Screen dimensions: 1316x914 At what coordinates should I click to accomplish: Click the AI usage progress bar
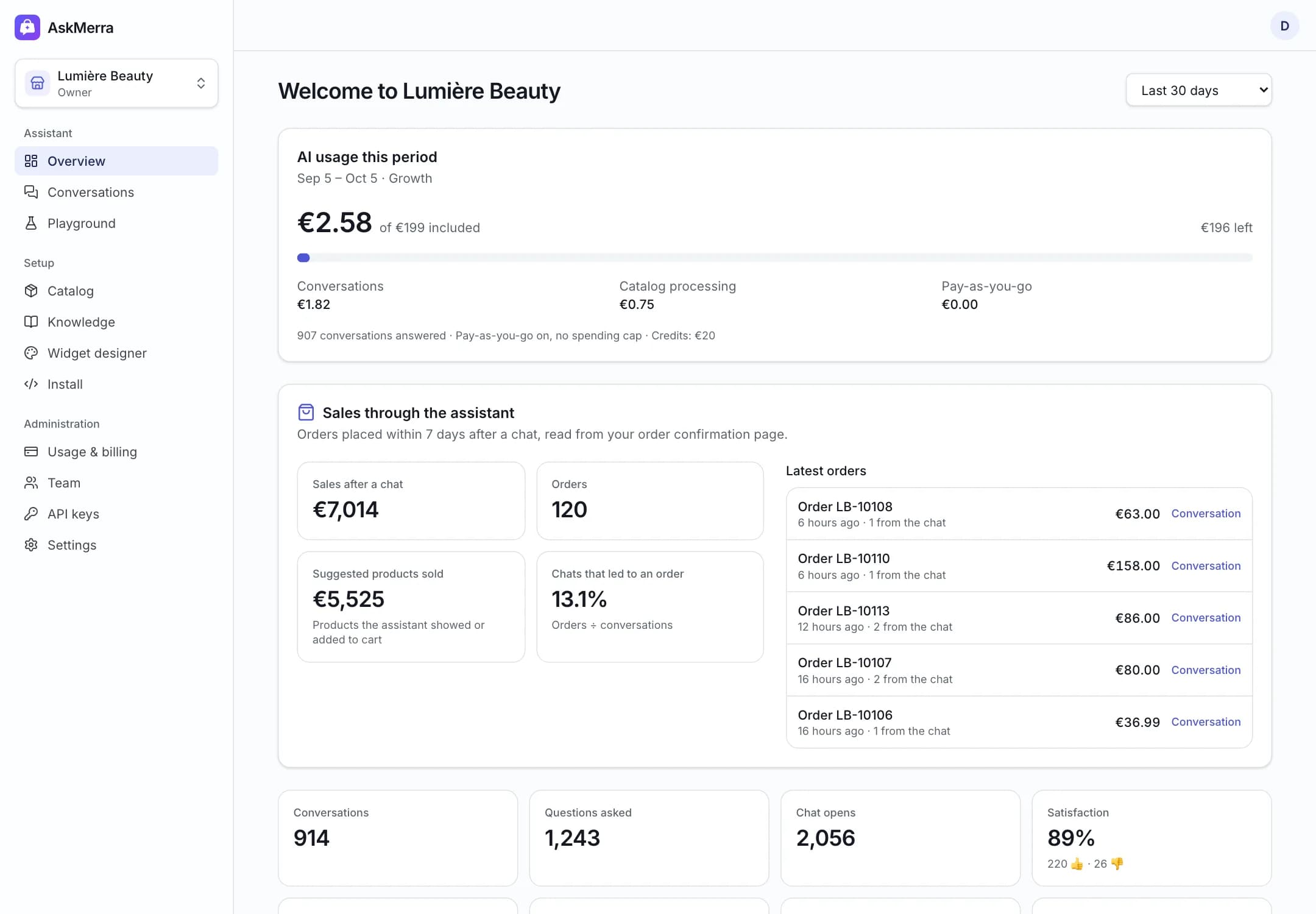[774, 258]
